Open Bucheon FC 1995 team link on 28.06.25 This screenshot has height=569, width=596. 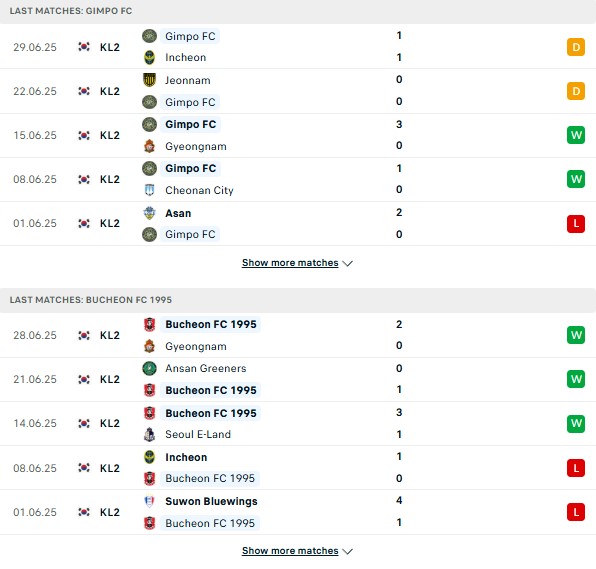click(211, 325)
